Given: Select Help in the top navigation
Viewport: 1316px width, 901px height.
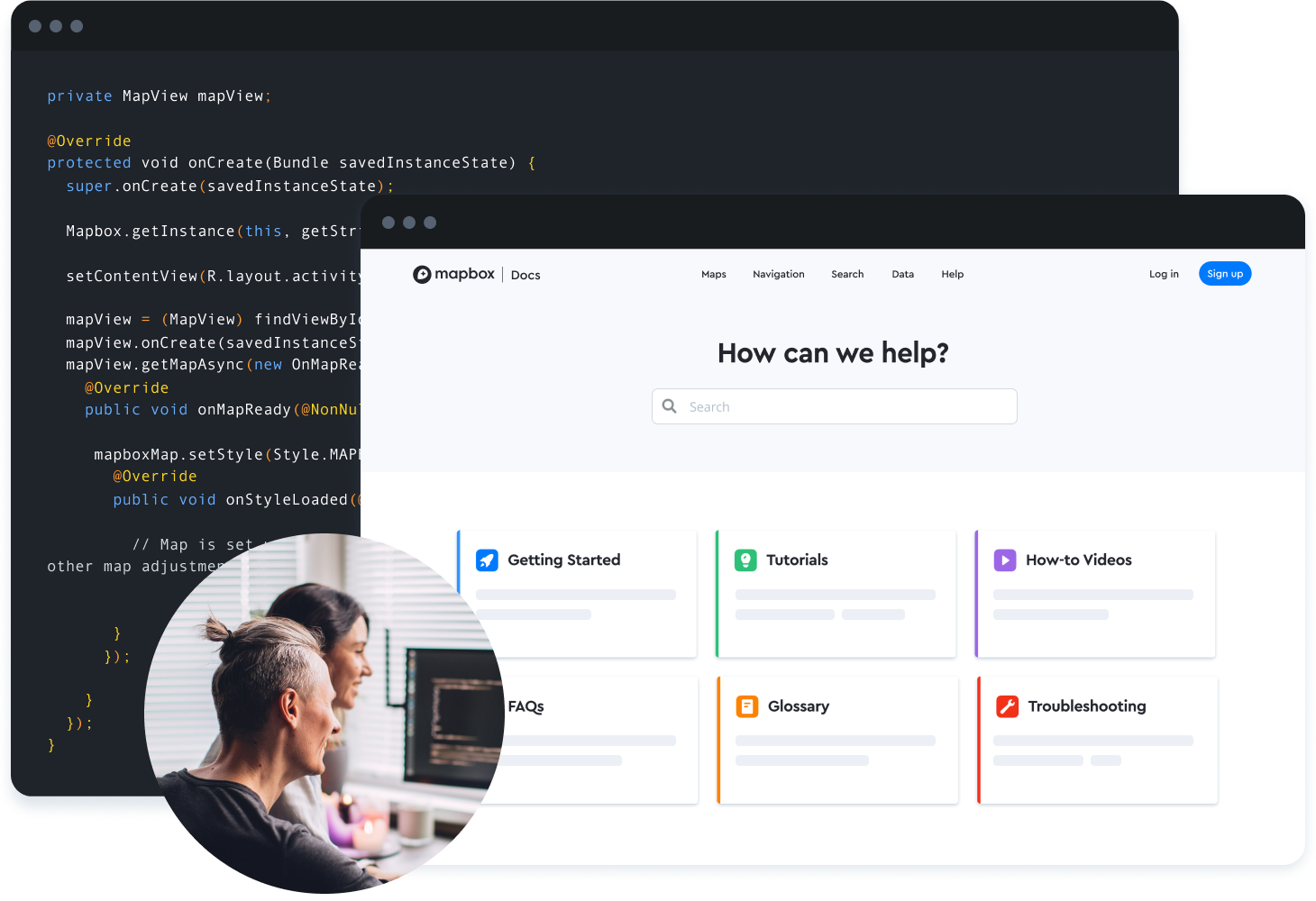Looking at the screenshot, I should pyautogui.click(x=952, y=274).
